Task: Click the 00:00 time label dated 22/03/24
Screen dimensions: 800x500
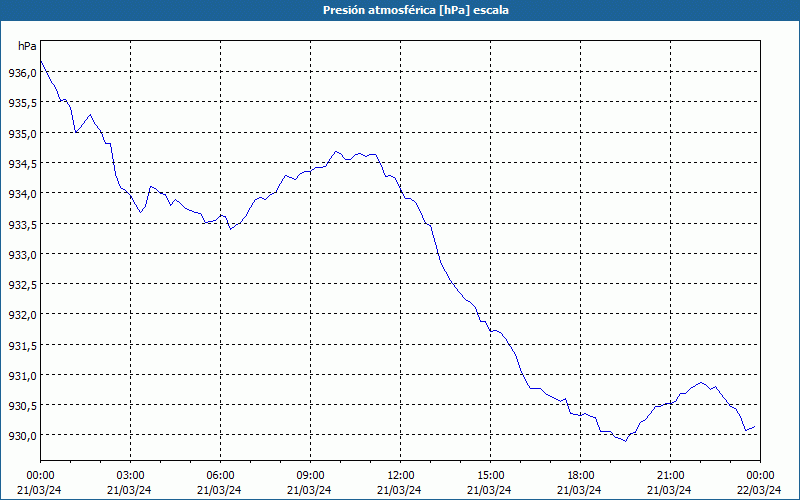Action: (760, 476)
